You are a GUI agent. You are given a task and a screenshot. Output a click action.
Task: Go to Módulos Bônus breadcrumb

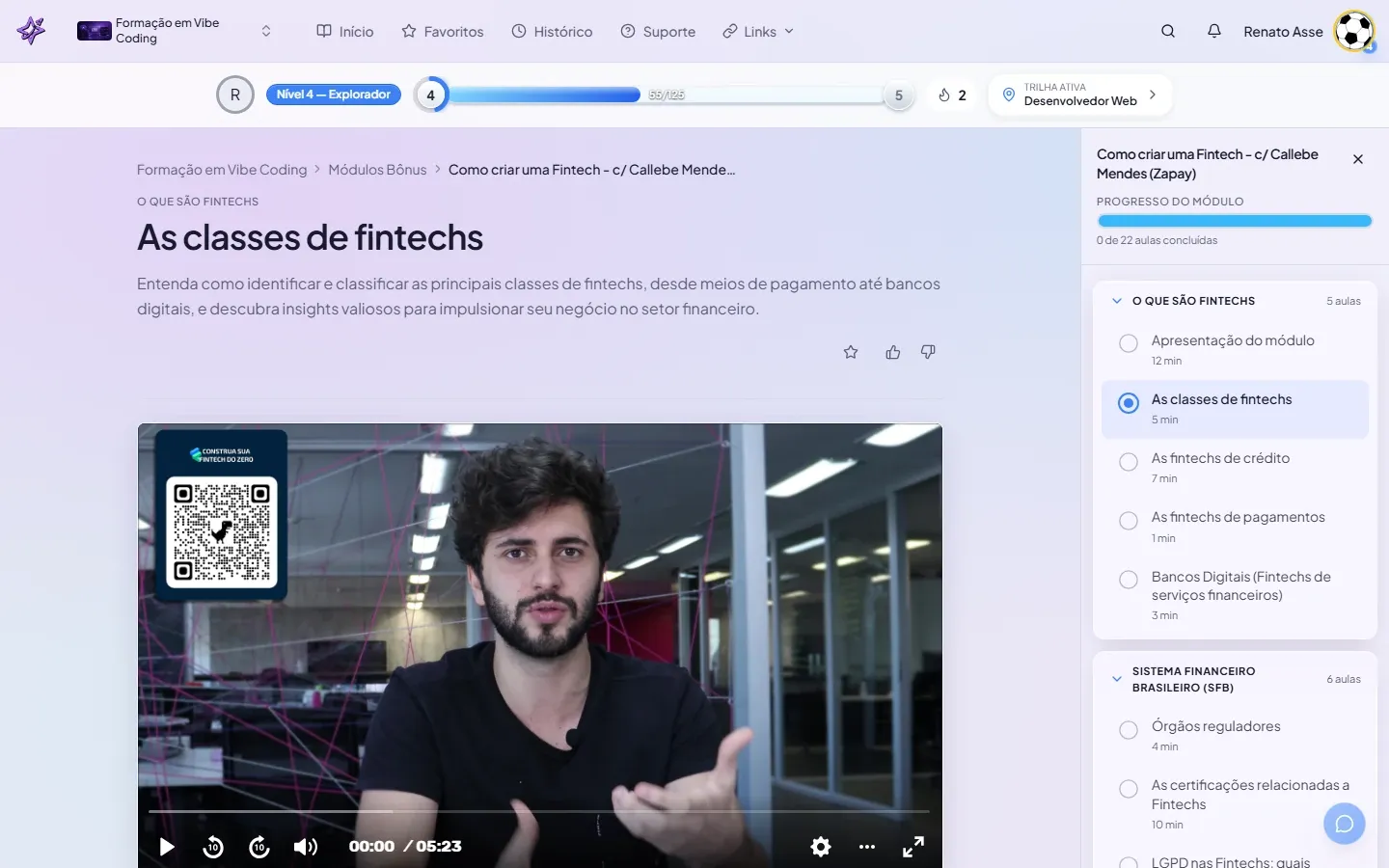coord(377,170)
